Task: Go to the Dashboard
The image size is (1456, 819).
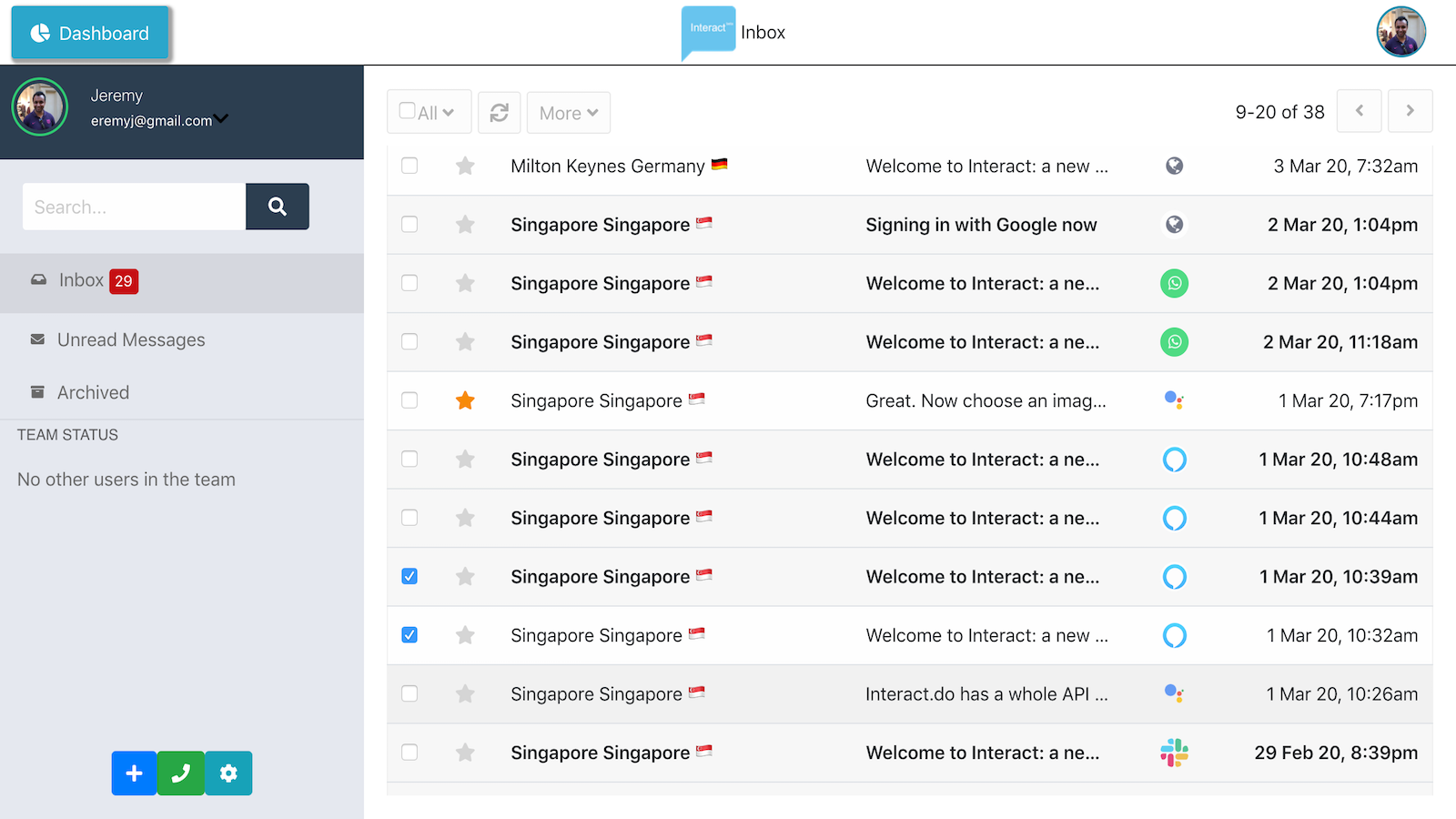Action: tap(90, 34)
